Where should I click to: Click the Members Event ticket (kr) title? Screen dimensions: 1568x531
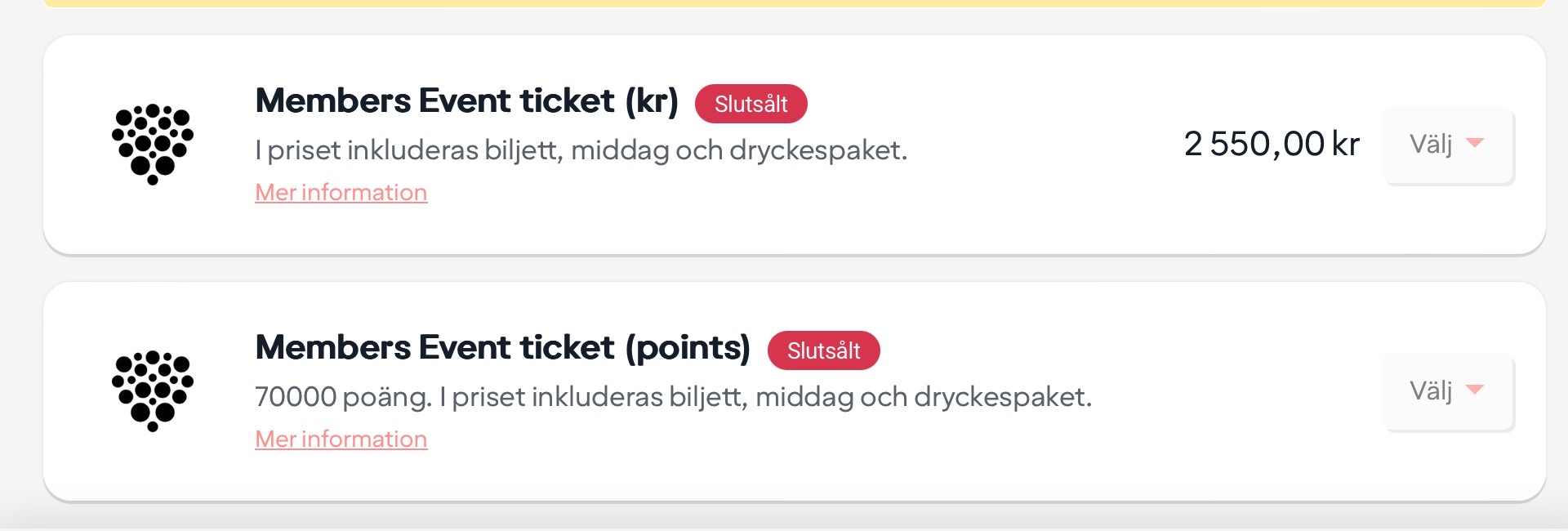pos(466,101)
